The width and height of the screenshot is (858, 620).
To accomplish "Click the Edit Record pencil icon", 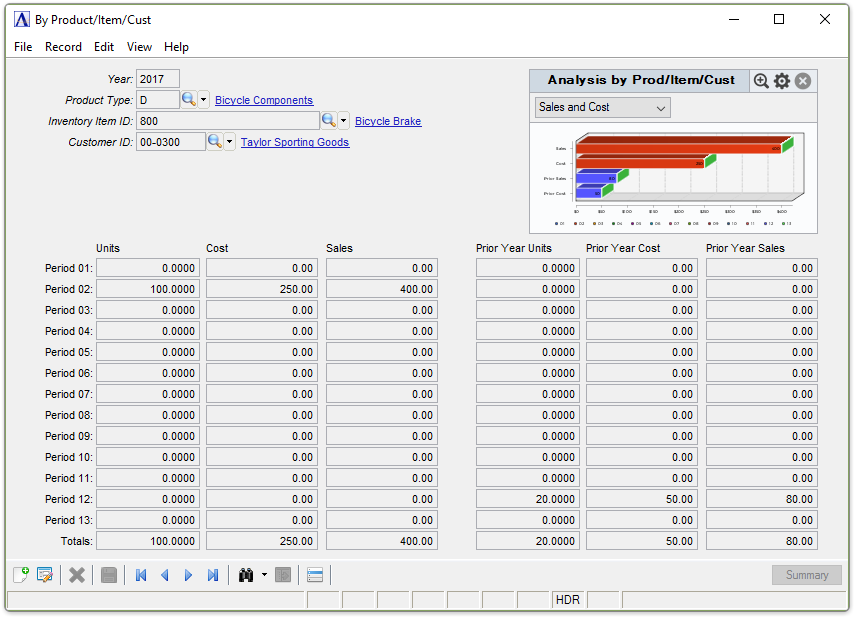I will [44, 575].
